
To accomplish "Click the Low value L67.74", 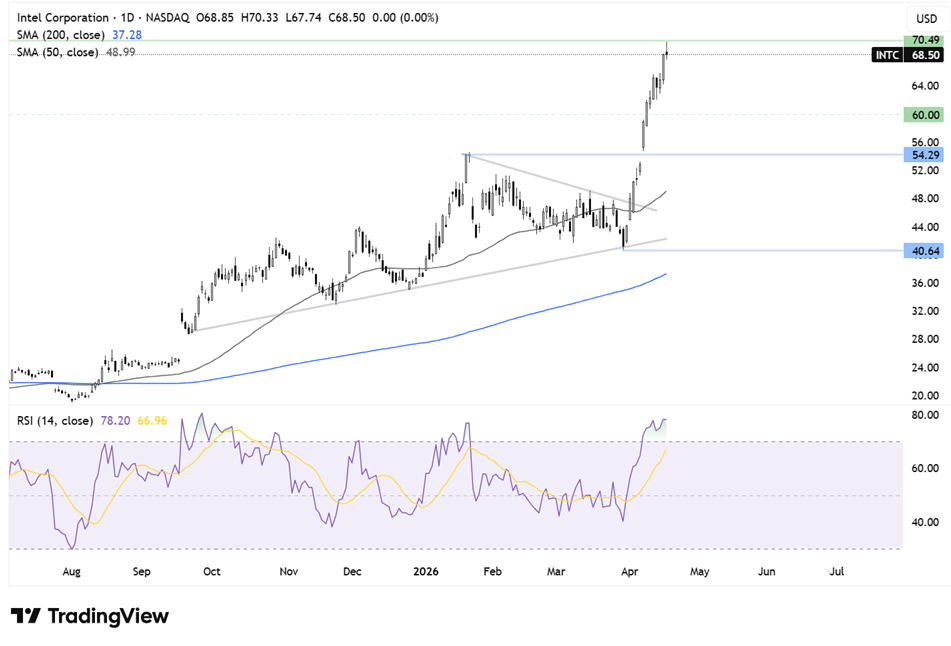I will 304,18.
